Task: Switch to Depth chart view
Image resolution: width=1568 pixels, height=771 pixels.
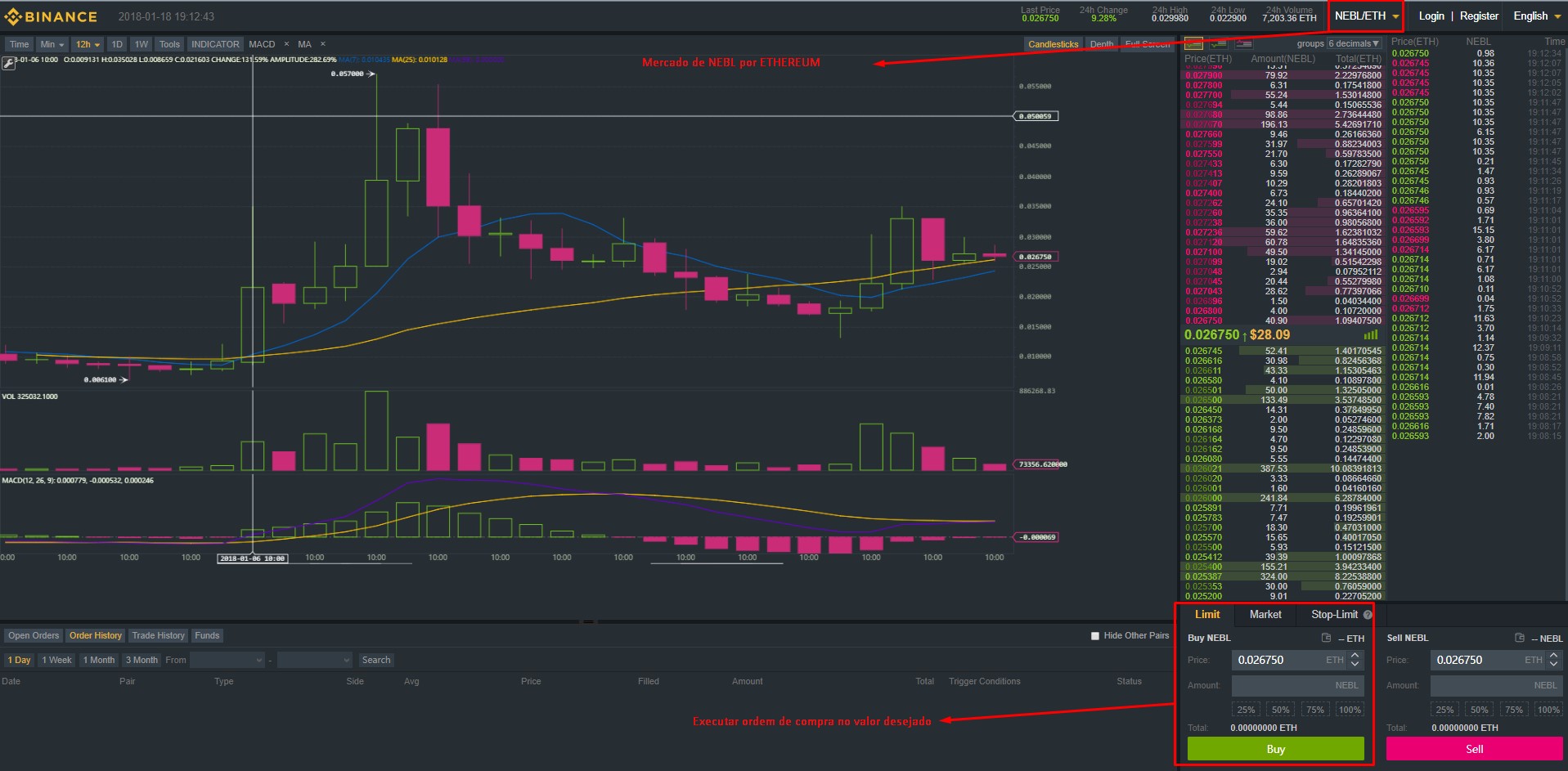Action: coord(1102,44)
